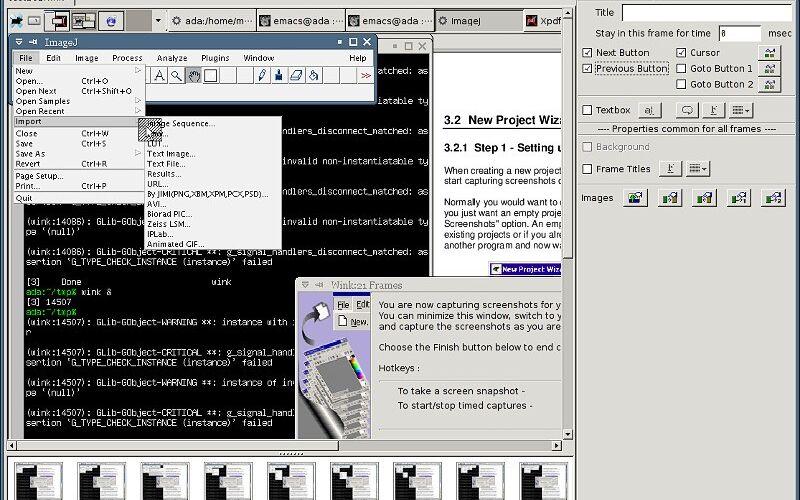Image resolution: width=800 pixels, height=500 pixels.
Task: Open the Help menu in ImageJ
Action: (x=358, y=58)
